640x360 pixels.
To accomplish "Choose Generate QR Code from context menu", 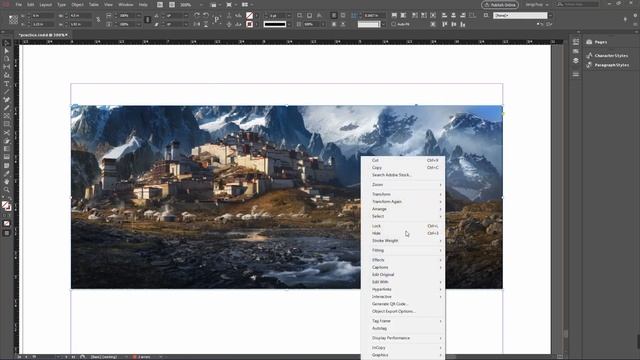I will (403, 304).
